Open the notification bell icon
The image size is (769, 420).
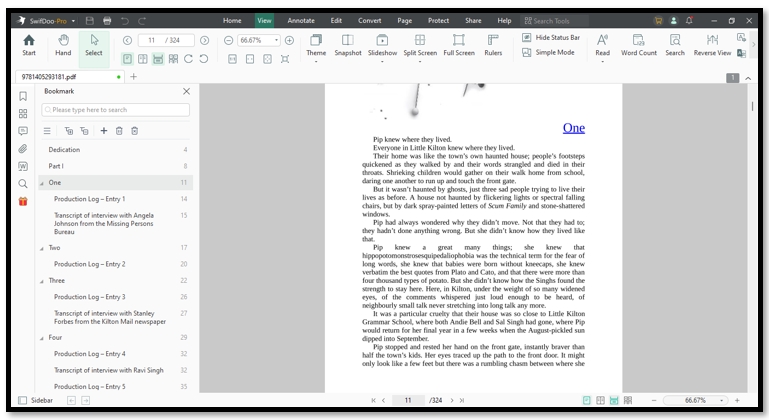[689, 21]
